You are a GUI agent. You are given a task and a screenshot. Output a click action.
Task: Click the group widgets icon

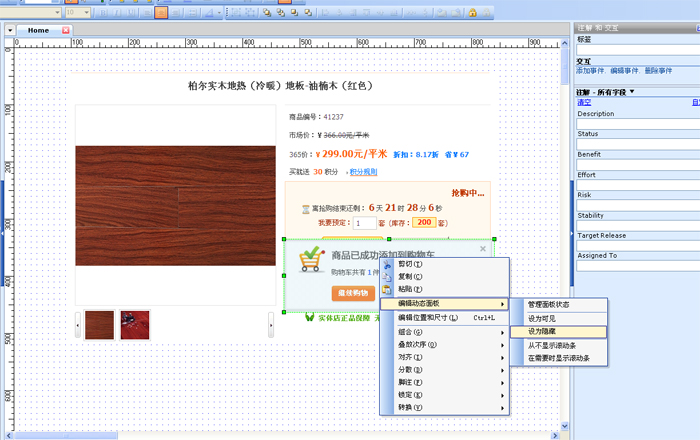[236, 12]
